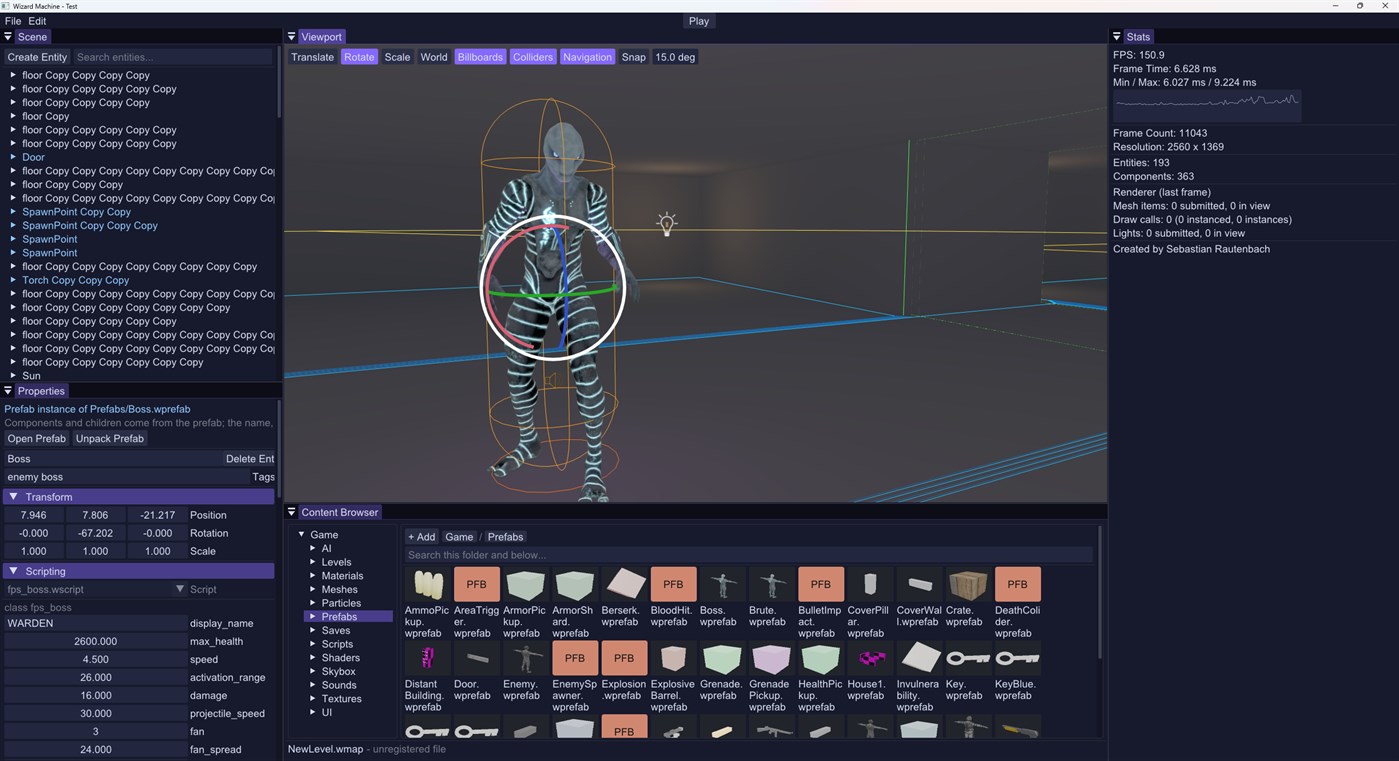Select the Berserk.wprefab asset
This screenshot has width=1399, height=761.
pos(624,585)
